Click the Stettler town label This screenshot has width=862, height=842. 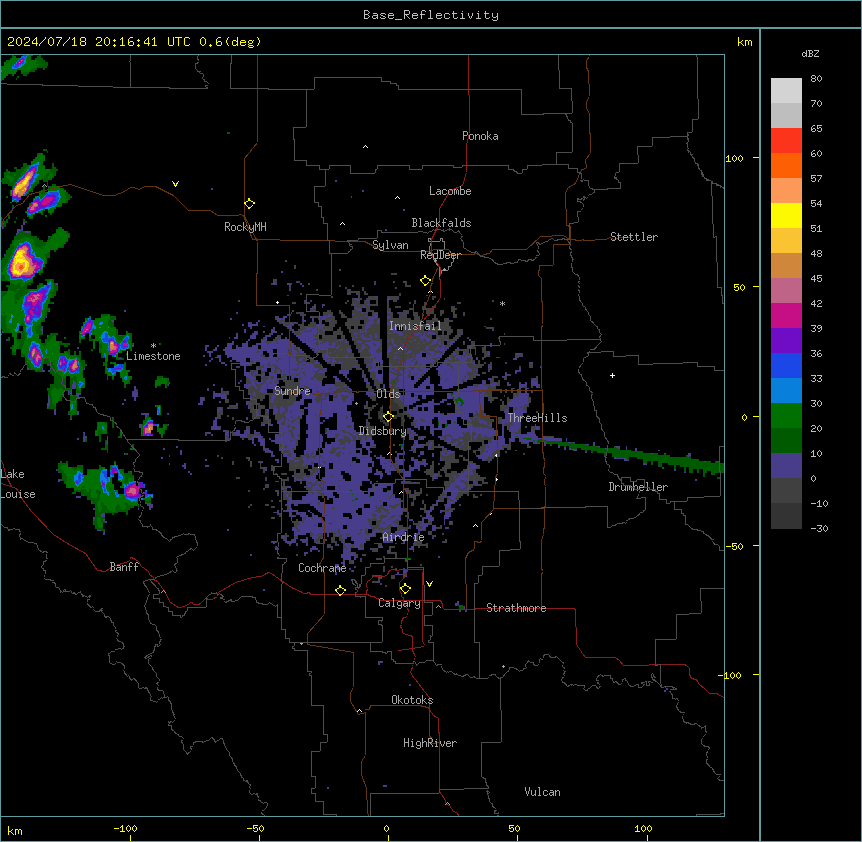tap(634, 237)
